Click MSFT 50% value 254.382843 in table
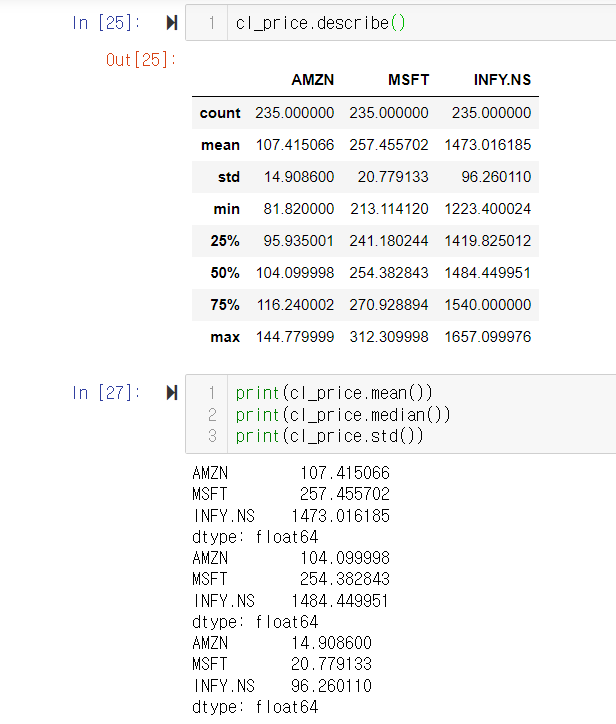 (x=389, y=273)
